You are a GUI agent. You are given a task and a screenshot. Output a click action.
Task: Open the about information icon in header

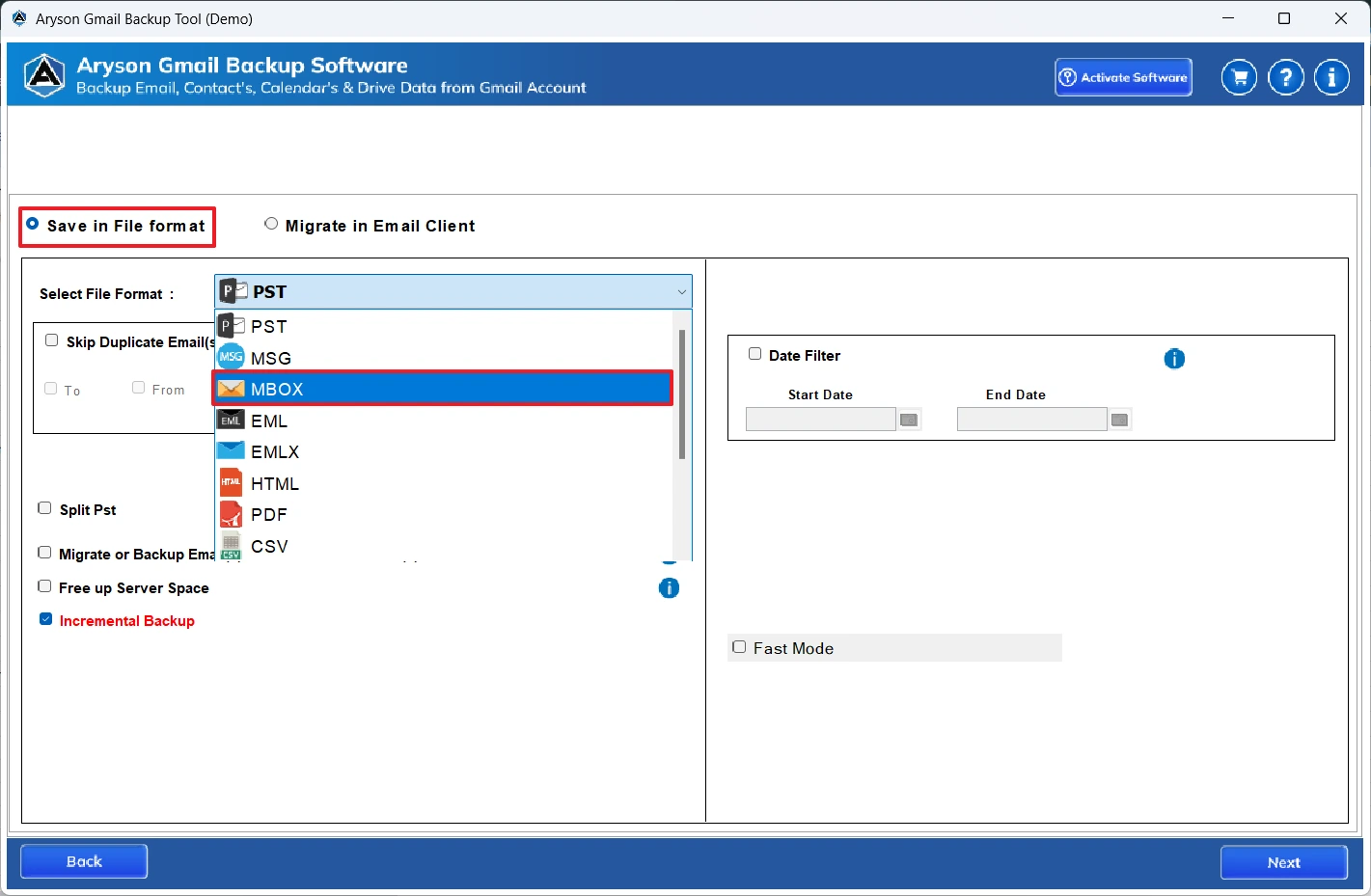tap(1331, 77)
